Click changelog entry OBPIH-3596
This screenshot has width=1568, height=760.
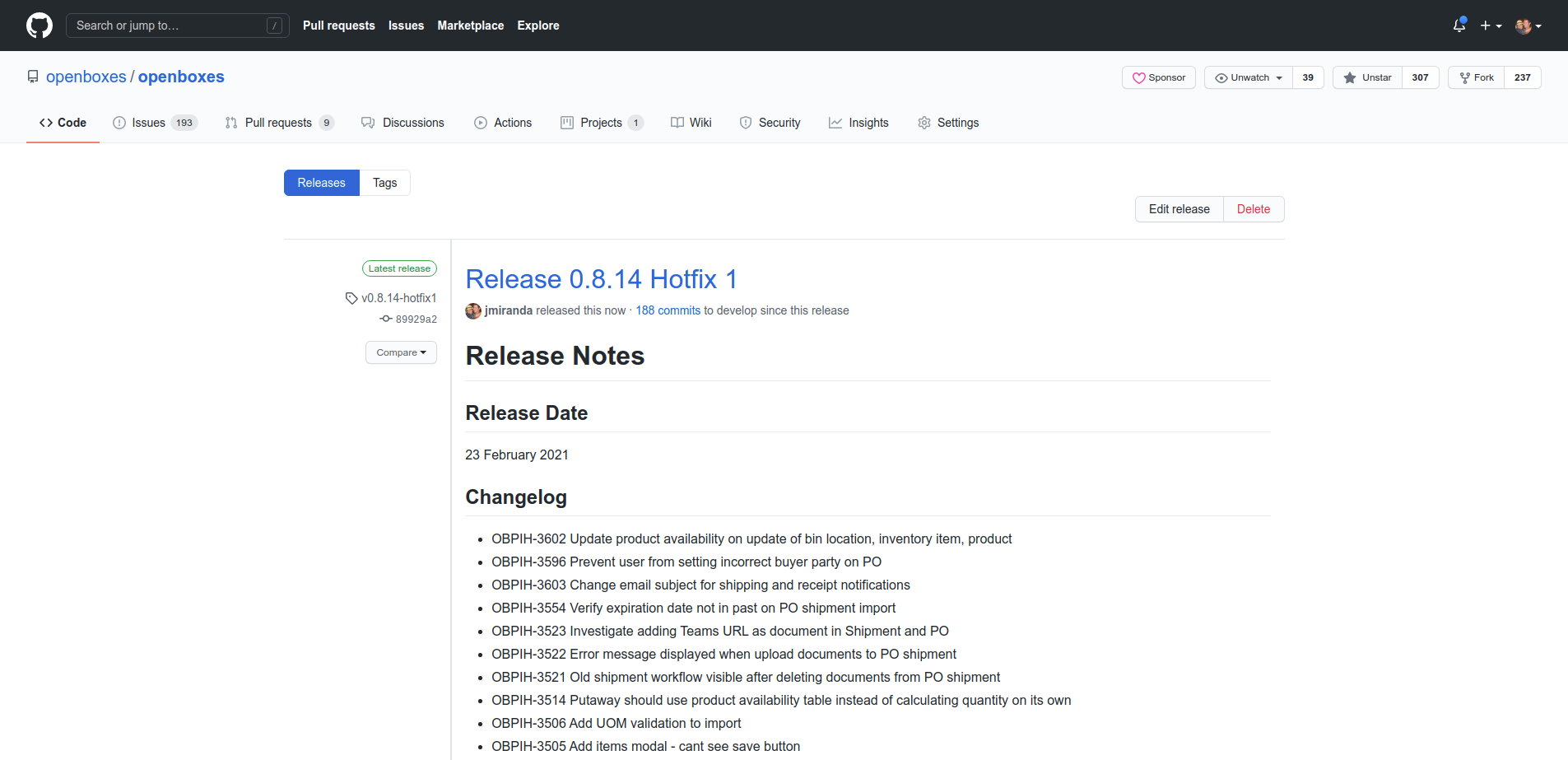tap(686, 562)
